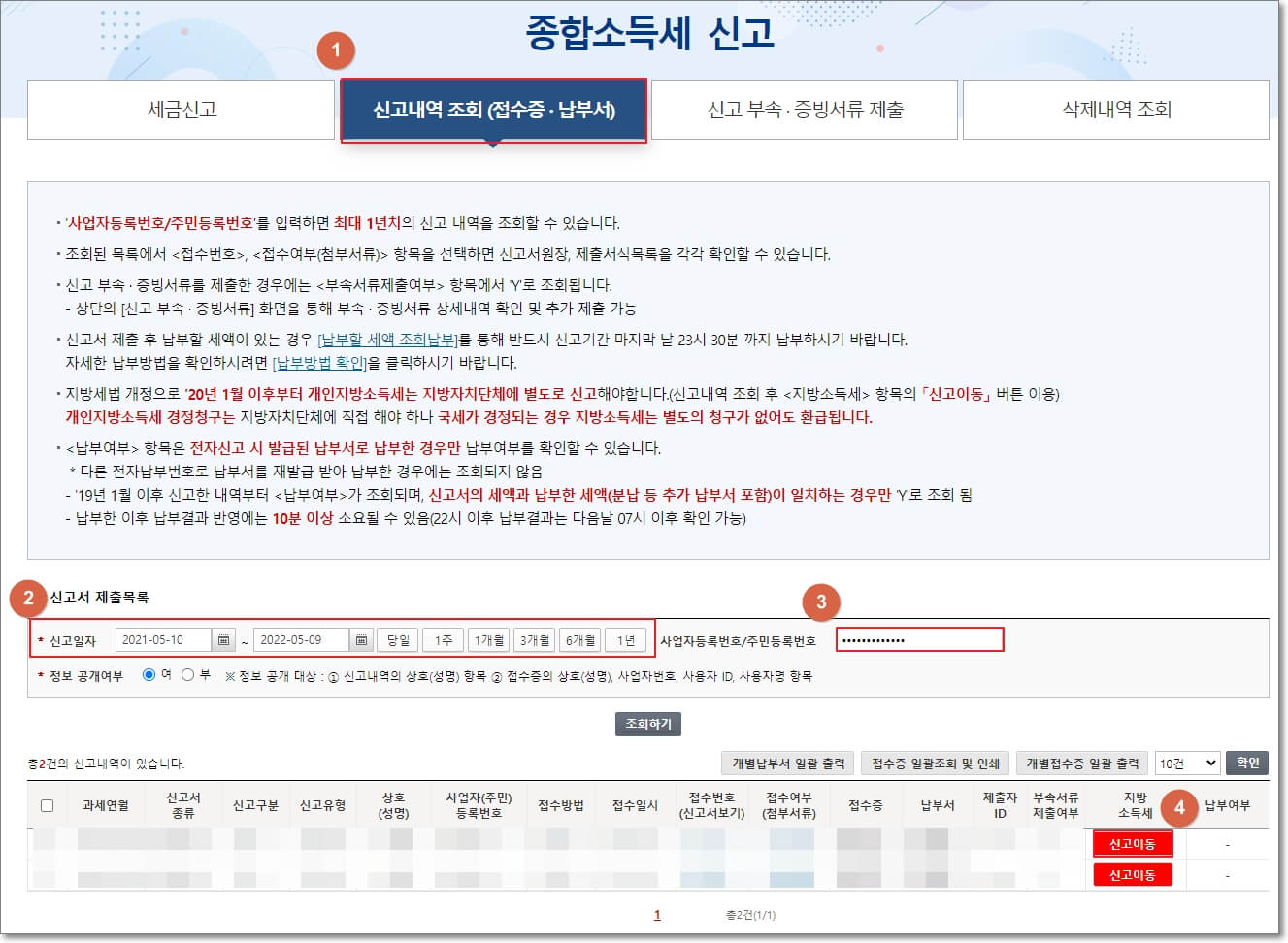
Task: Confirm page size with 확인 button
Action: pos(1247,763)
